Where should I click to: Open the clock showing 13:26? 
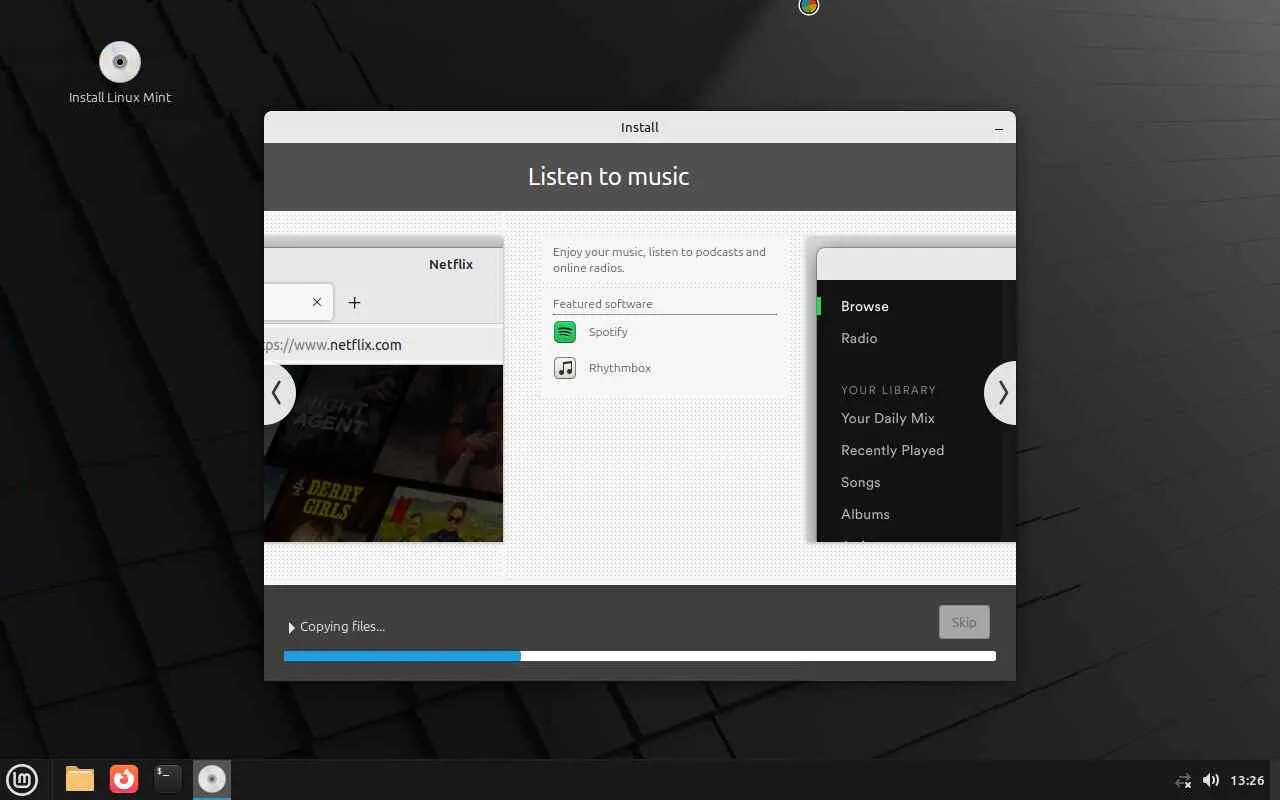pos(1247,780)
